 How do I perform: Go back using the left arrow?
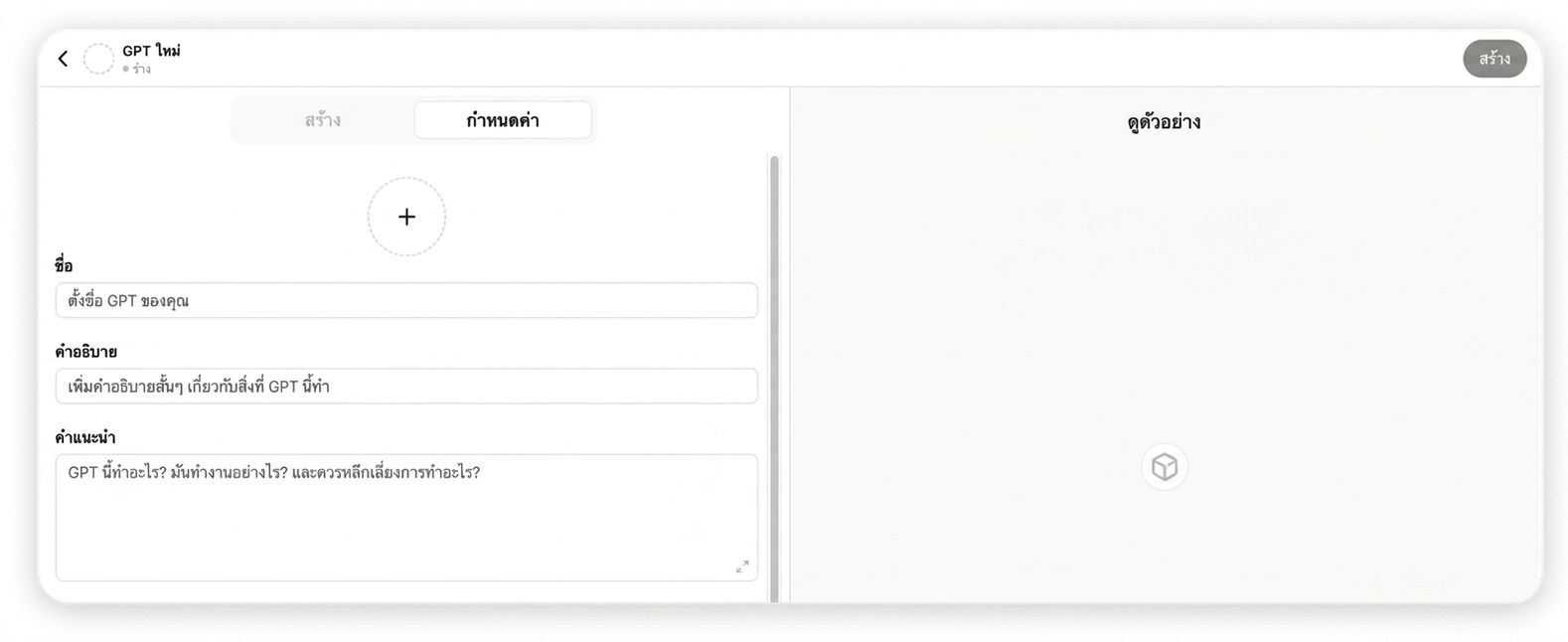coord(63,59)
